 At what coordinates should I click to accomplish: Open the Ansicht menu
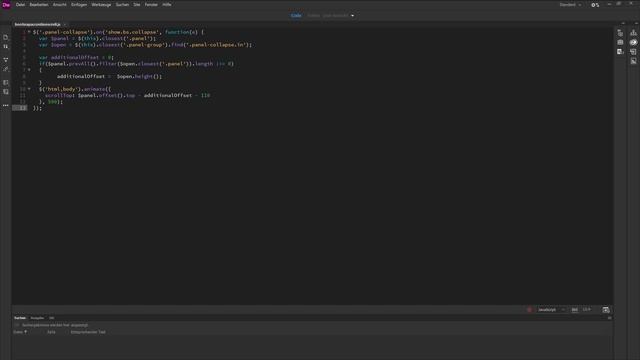(60, 4)
